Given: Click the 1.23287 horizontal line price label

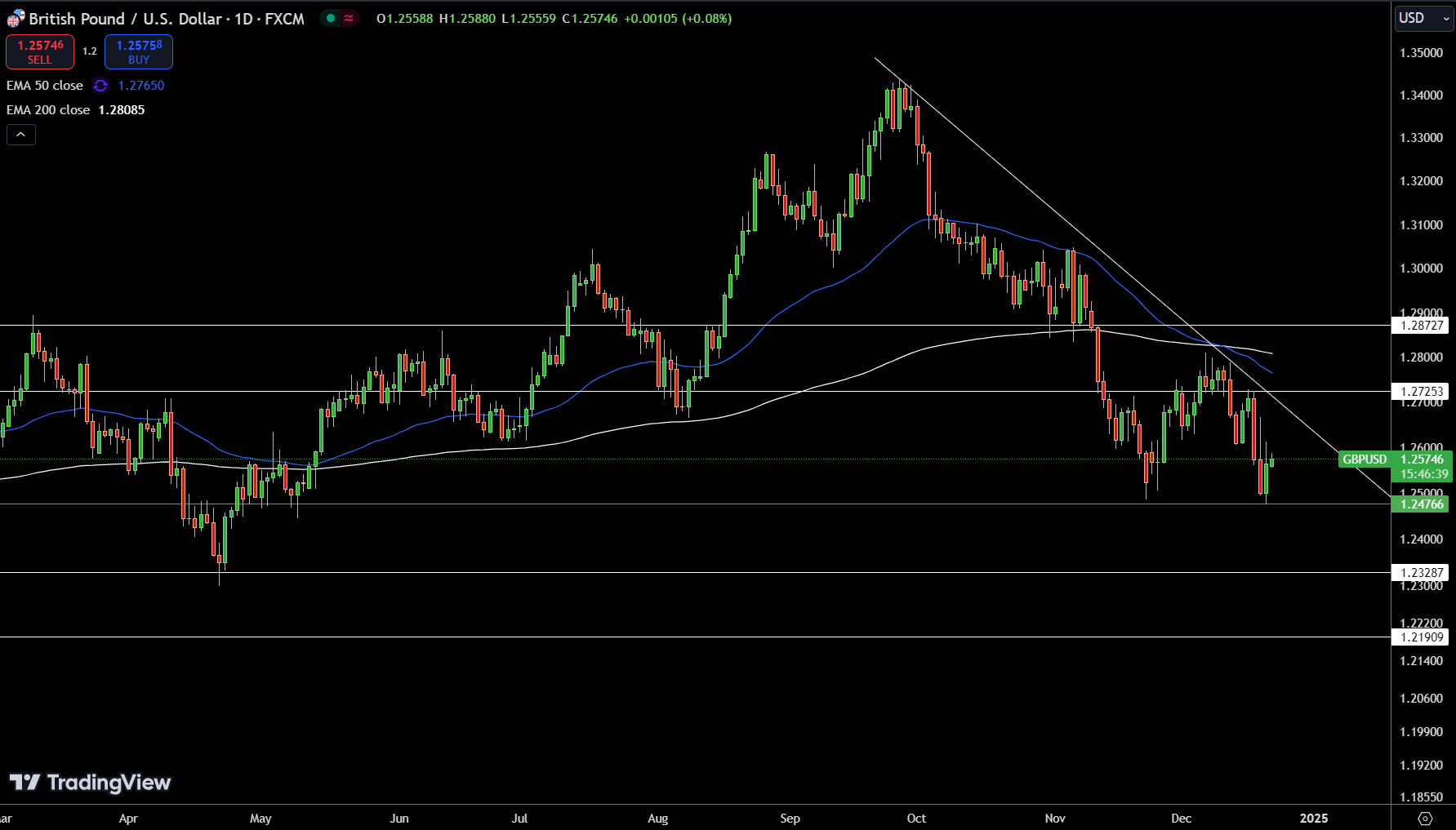Looking at the screenshot, I should 1422,573.
